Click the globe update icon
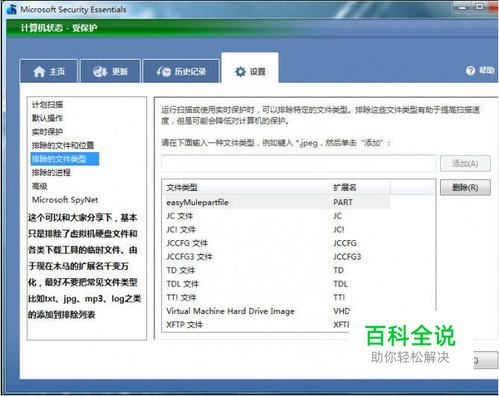Viewport: 499px width, 396px height. (100, 71)
